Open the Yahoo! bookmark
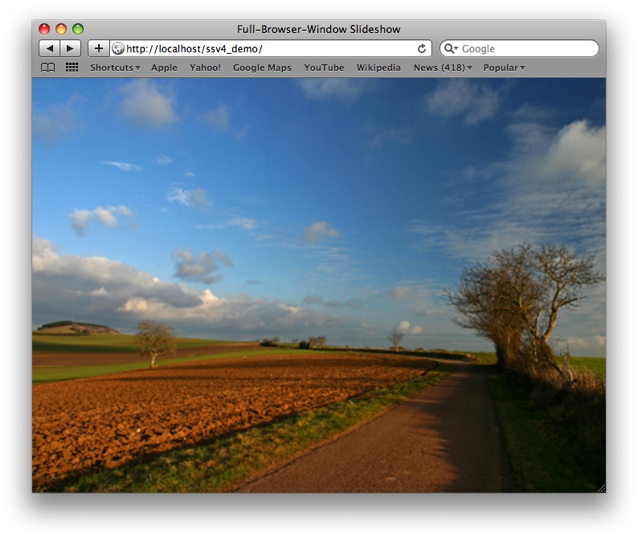638x537 pixels. click(x=205, y=68)
